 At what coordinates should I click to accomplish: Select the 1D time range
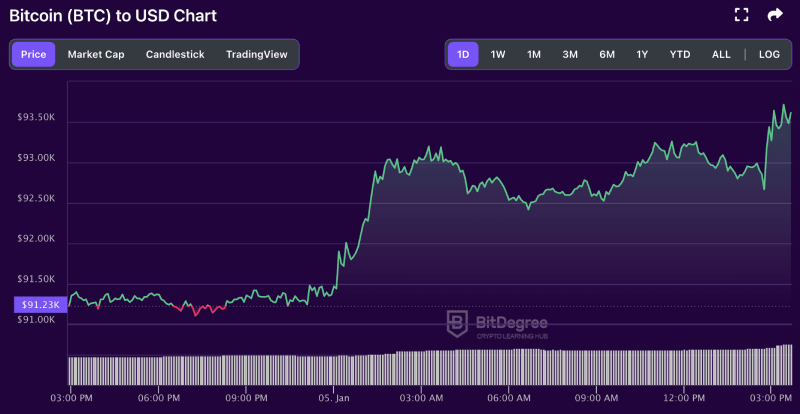[x=463, y=55]
